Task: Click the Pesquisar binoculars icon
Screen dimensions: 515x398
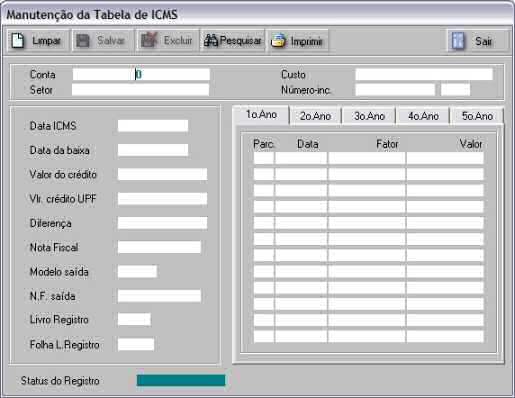Action: (211, 41)
